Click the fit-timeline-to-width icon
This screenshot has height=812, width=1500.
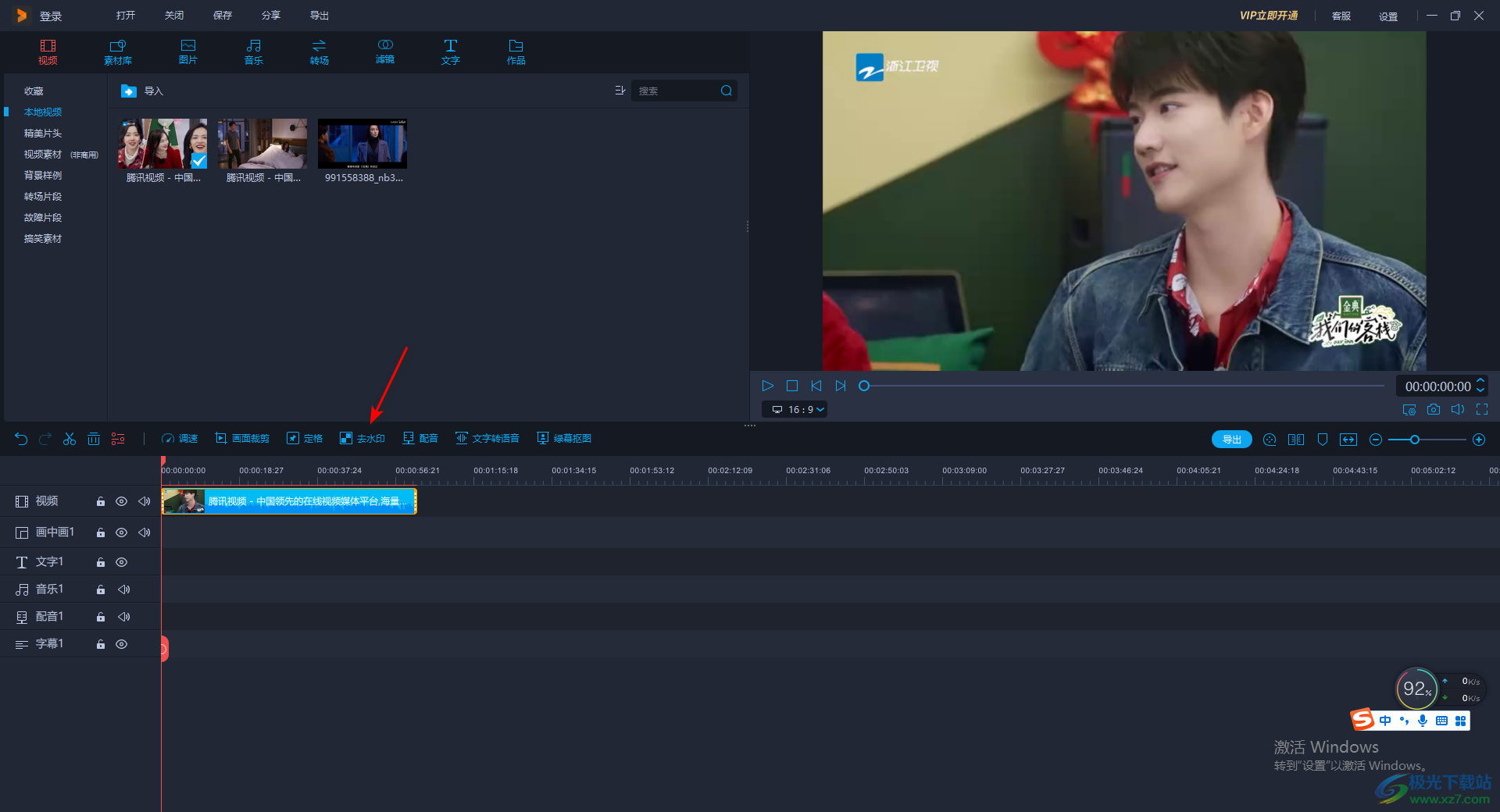pos(1348,440)
